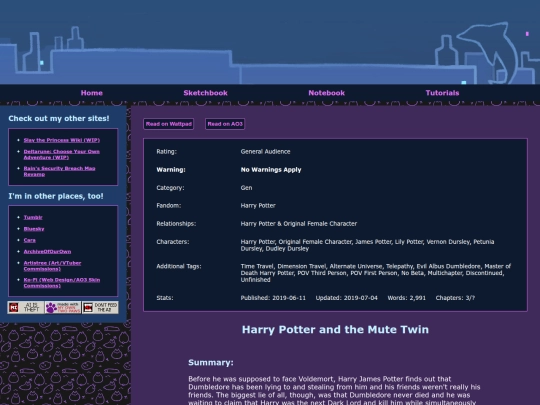Click the Updated: 2019-07-04 stat
This screenshot has height=405, width=540.
(346, 298)
